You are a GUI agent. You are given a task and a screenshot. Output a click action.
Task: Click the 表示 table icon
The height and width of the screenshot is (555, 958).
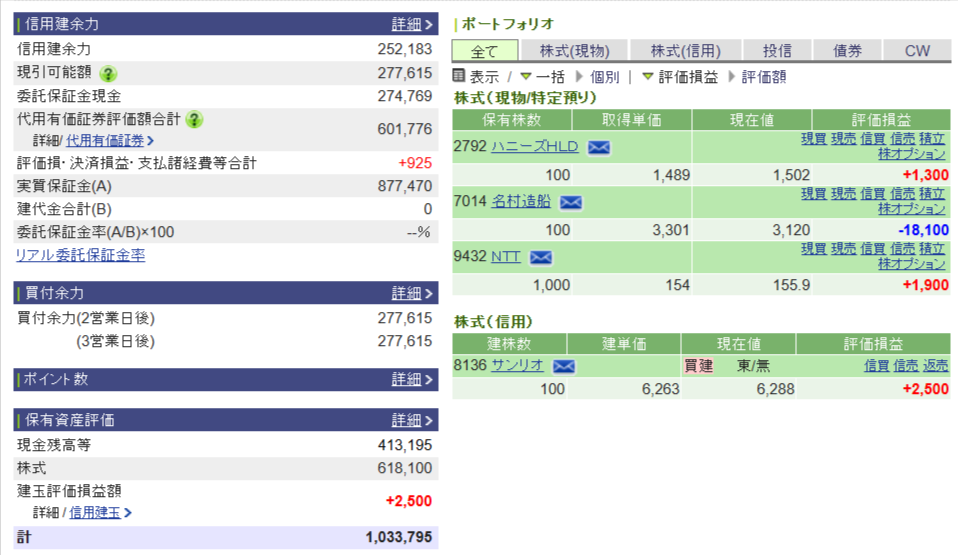point(459,76)
